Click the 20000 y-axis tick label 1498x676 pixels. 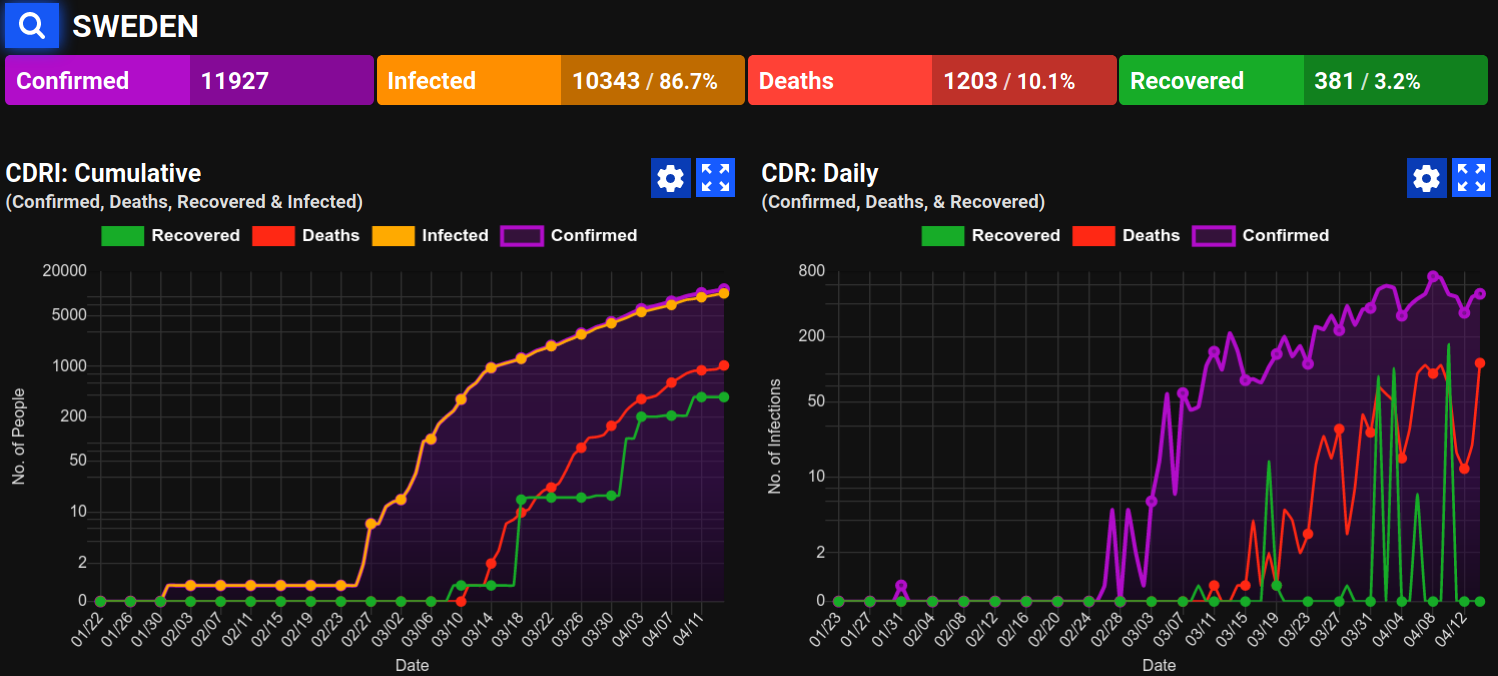tap(63, 271)
